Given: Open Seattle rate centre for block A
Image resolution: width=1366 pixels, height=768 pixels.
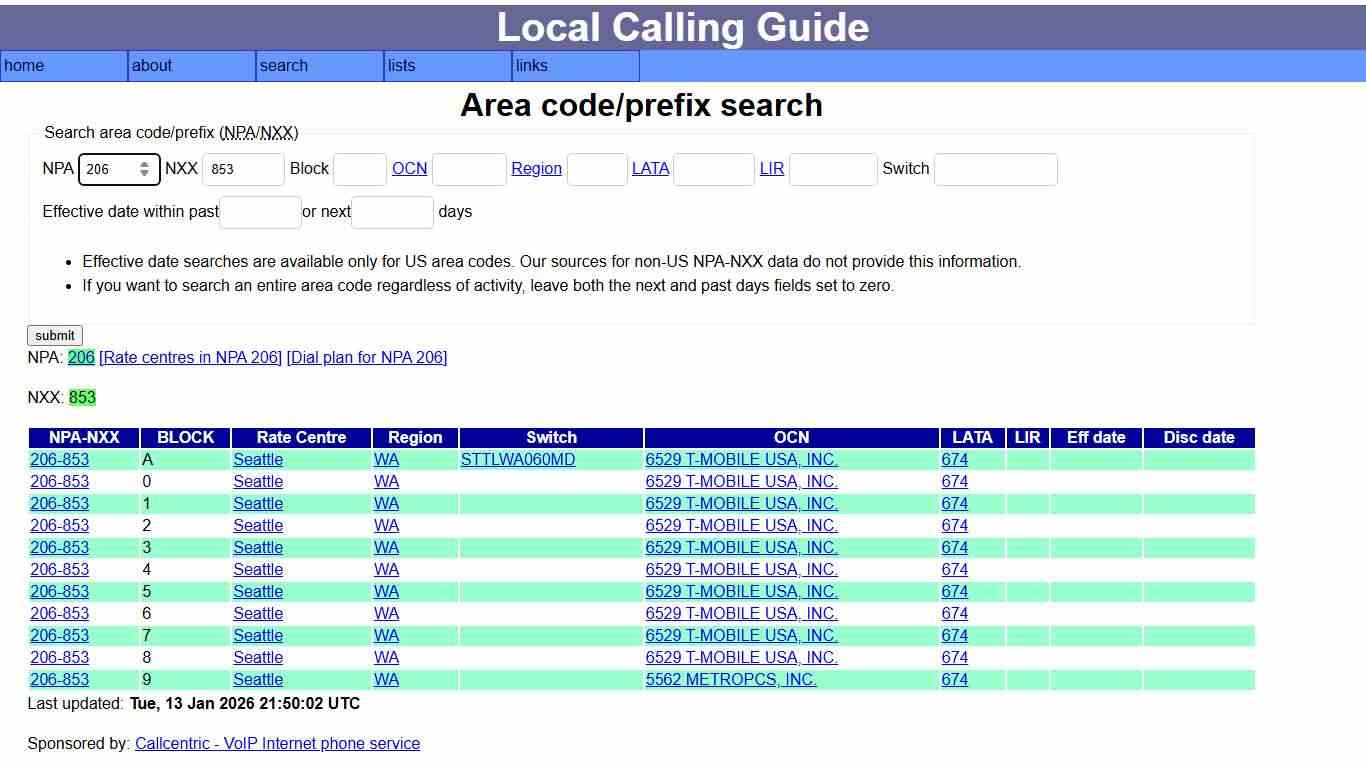Looking at the screenshot, I should click(x=257, y=459).
